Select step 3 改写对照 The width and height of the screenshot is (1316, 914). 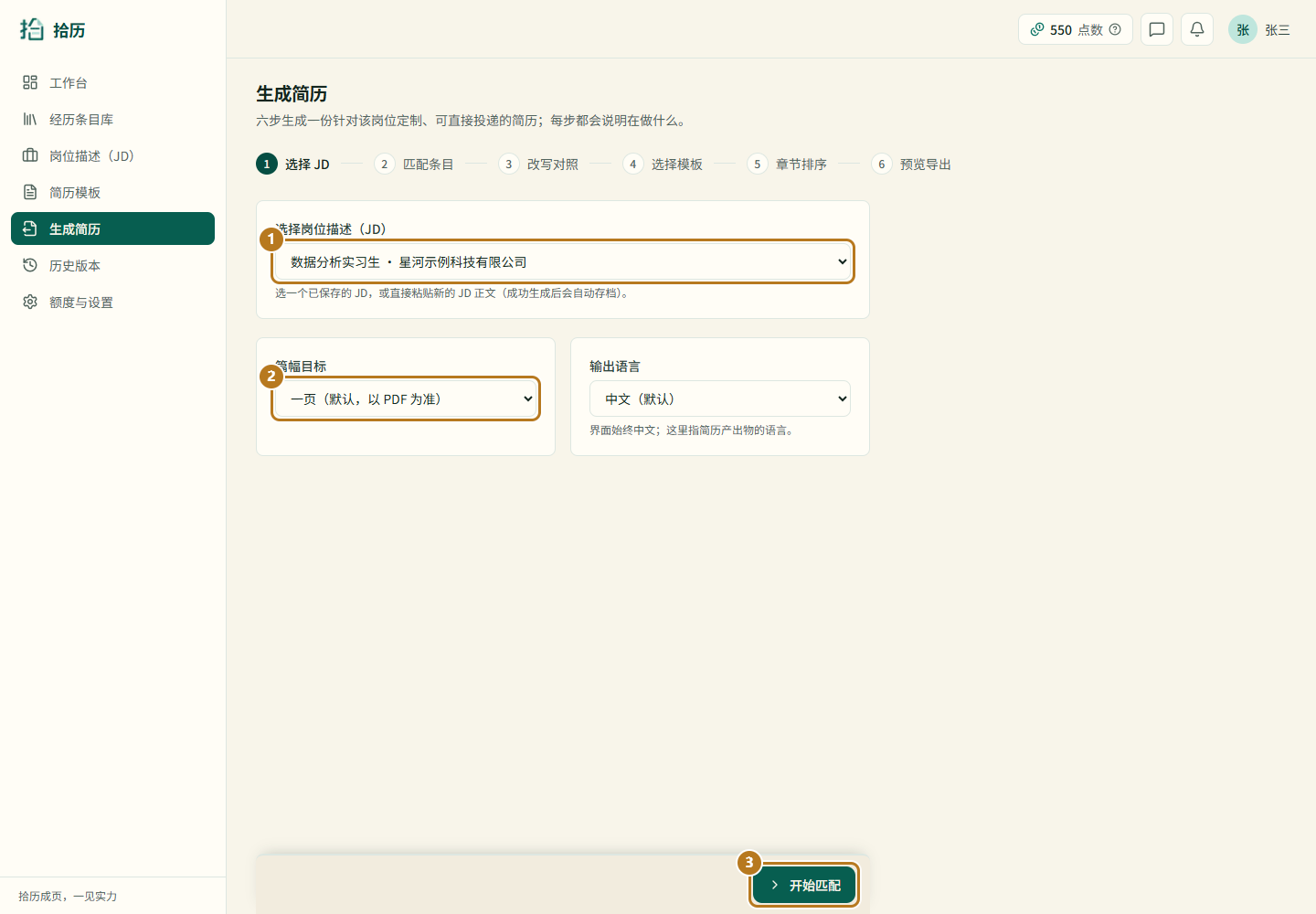tap(537, 164)
